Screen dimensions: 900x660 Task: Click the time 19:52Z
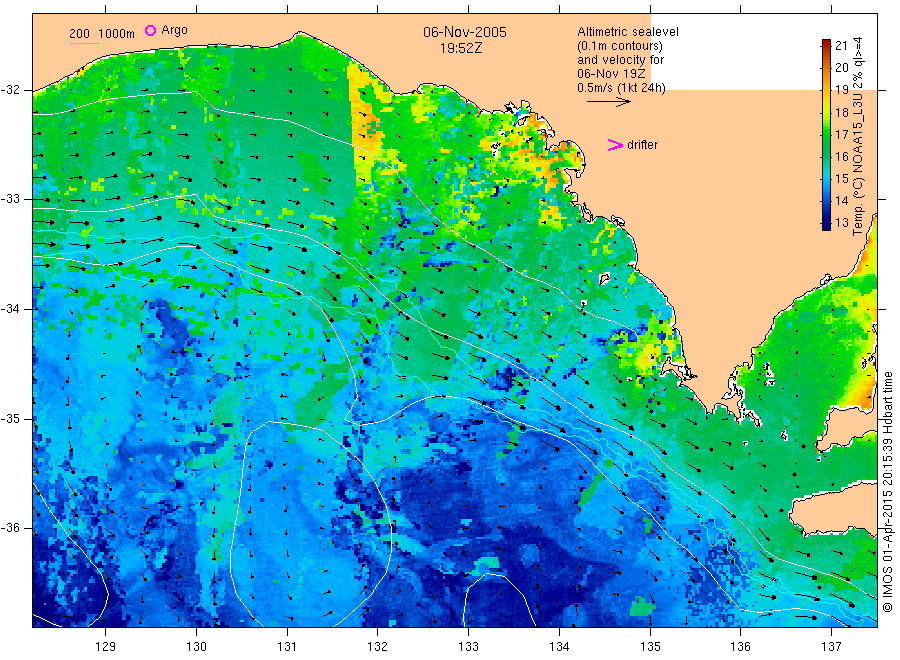[461, 48]
